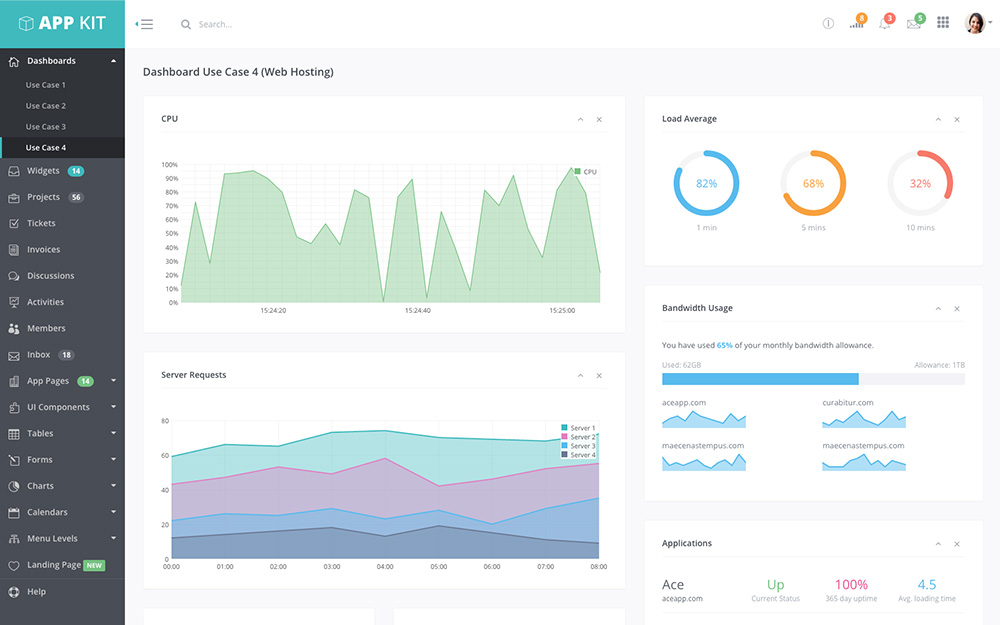Open the Tickets sidebar item
The width and height of the screenshot is (1000, 625).
coord(41,223)
